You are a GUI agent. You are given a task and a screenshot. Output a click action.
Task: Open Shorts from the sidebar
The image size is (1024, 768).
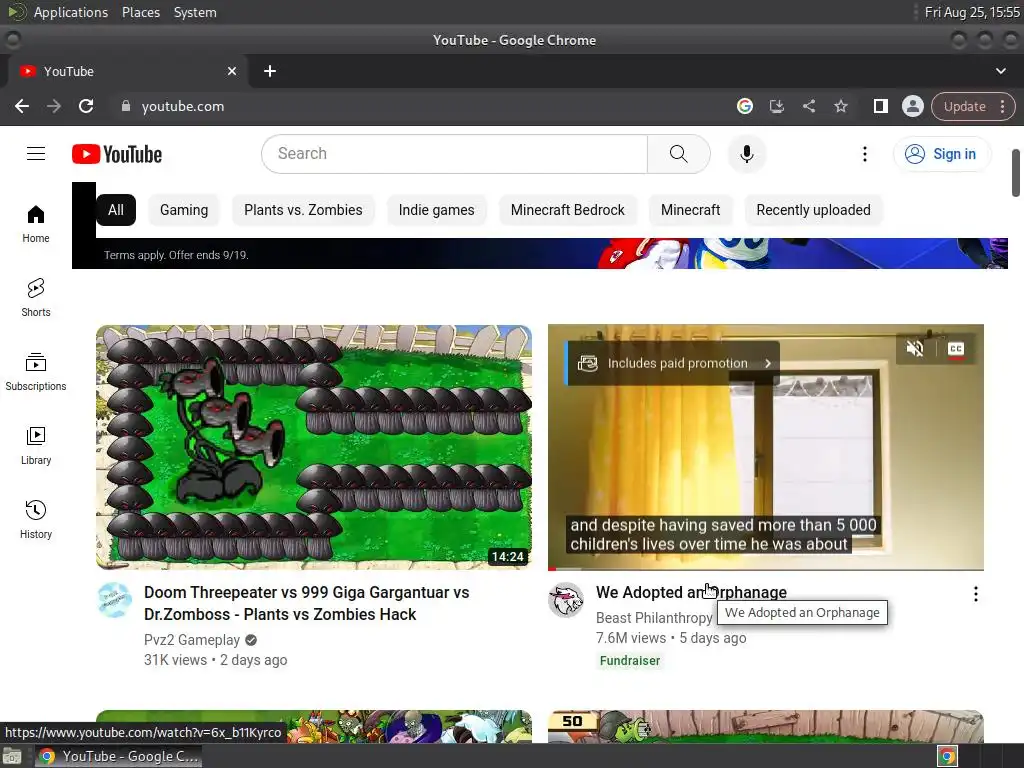pos(36,298)
